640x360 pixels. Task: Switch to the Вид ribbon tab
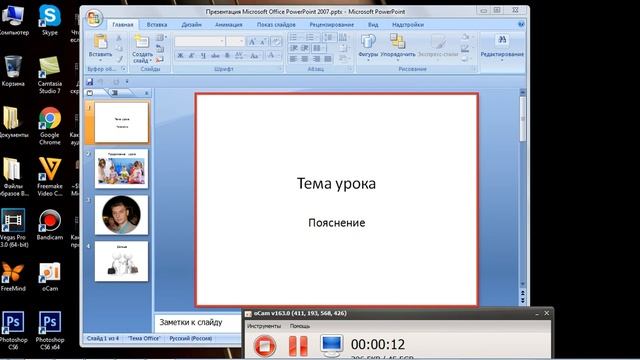[x=373, y=24]
